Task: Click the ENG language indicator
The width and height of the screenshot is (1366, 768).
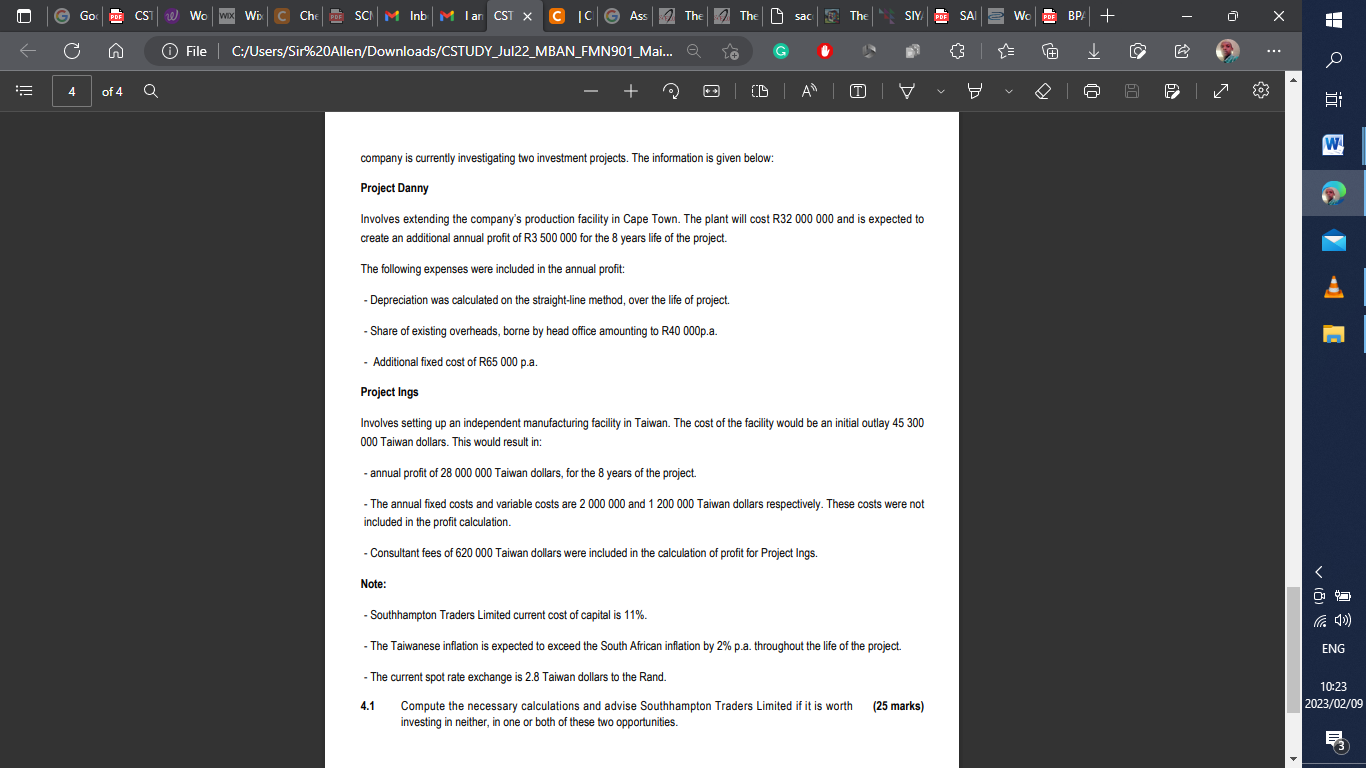Action: point(1333,649)
